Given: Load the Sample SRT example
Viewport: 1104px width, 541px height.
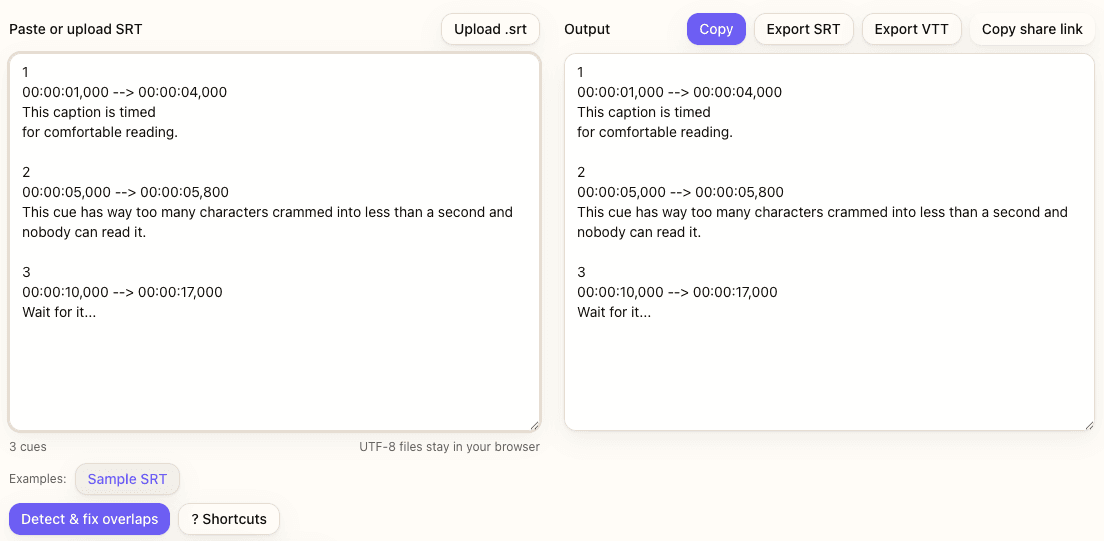Looking at the screenshot, I should point(127,480).
